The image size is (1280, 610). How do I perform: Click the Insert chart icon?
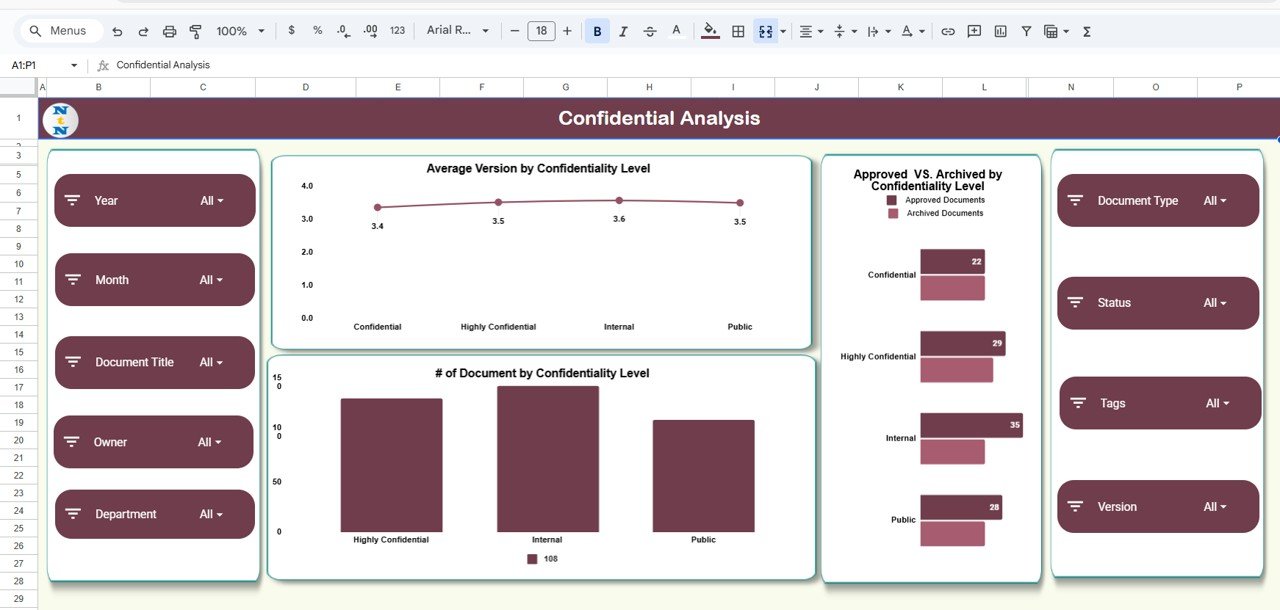coord(999,31)
